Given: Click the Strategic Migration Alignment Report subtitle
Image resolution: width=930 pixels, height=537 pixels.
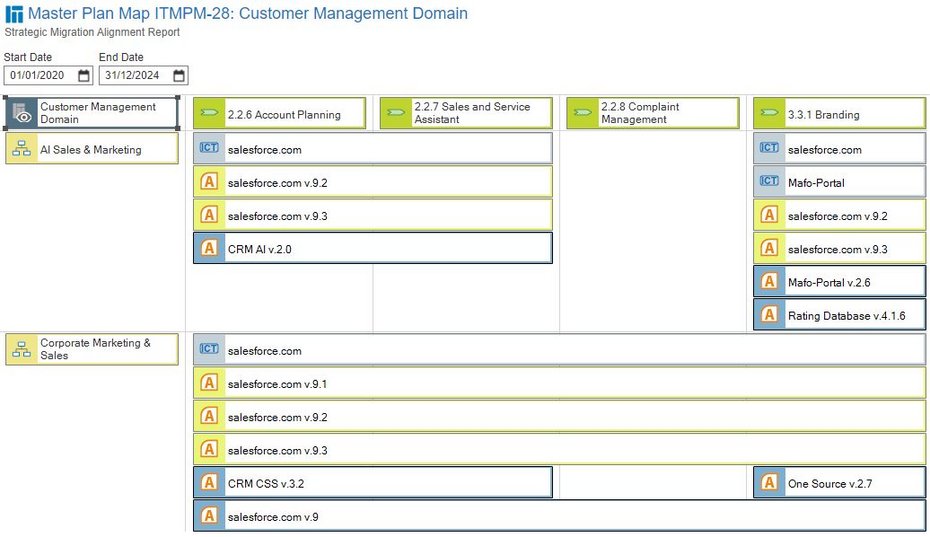Looking at the screenshot, I should 92,32.
